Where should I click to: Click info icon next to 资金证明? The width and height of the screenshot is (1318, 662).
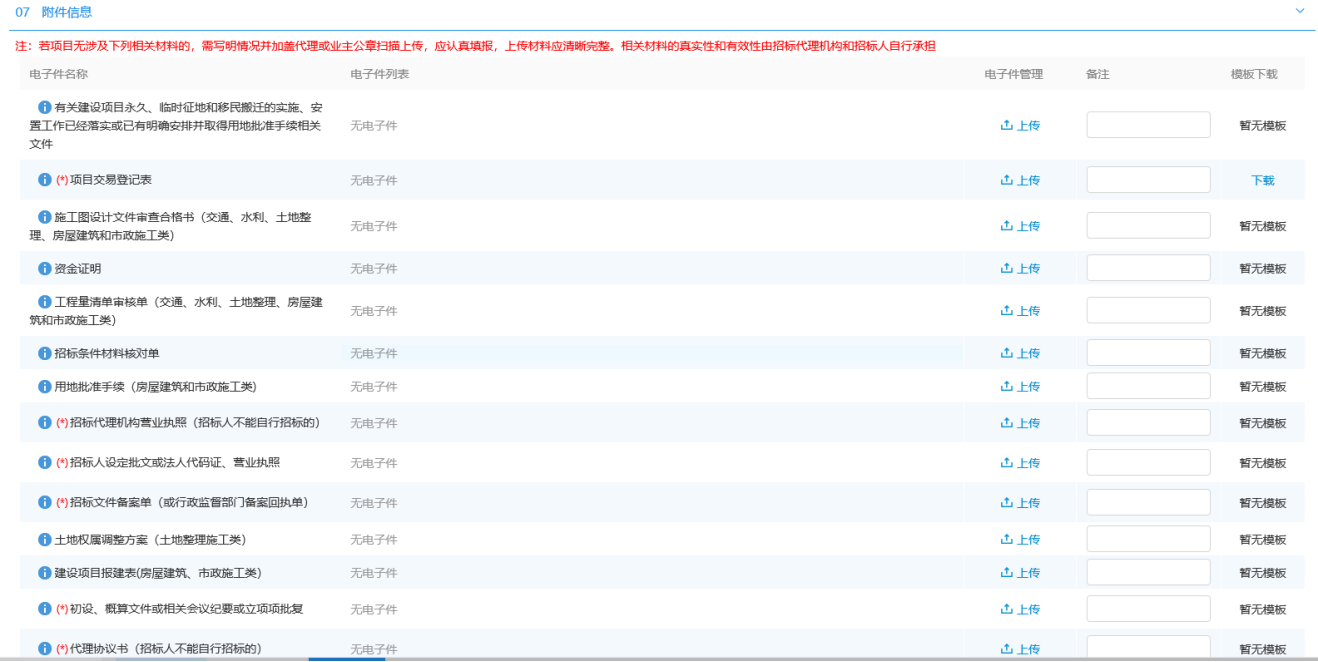pos(45,268)
